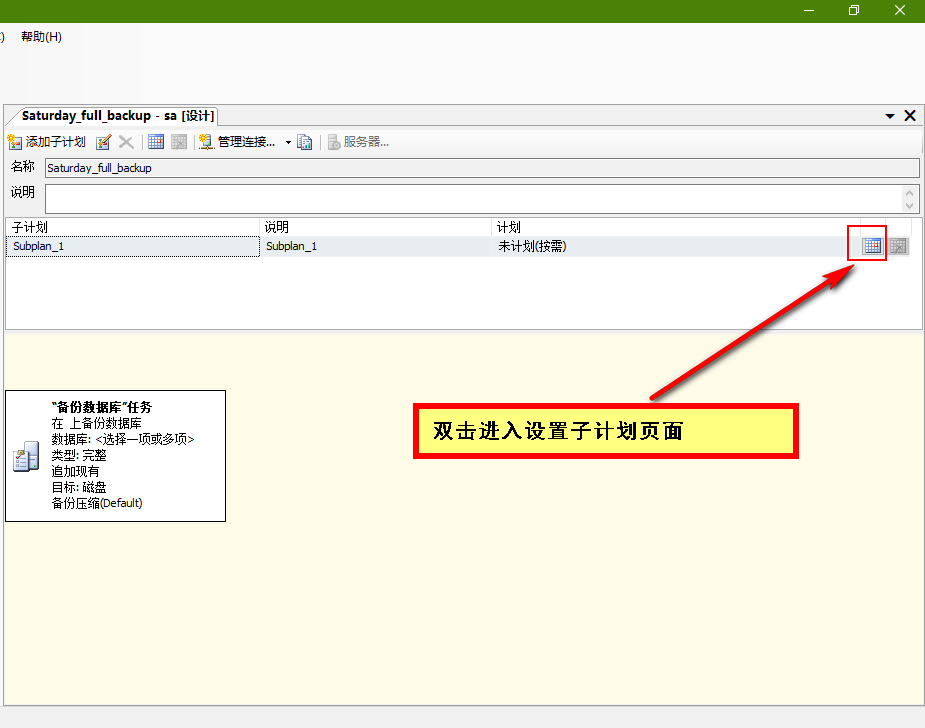Select the Back Up Database task box

coord(115,456)
